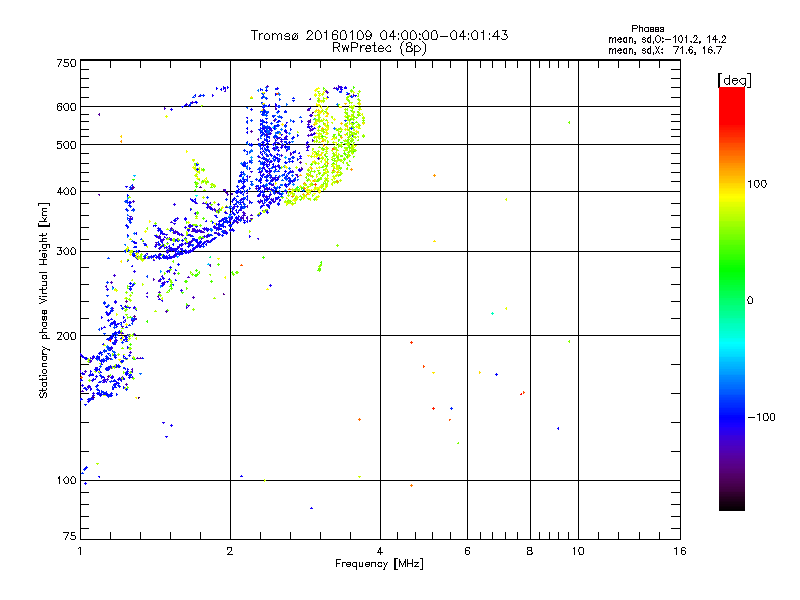800x600 pixels.
Task: Click the '16' frequency tick label
Action: (x=680, y=551)
